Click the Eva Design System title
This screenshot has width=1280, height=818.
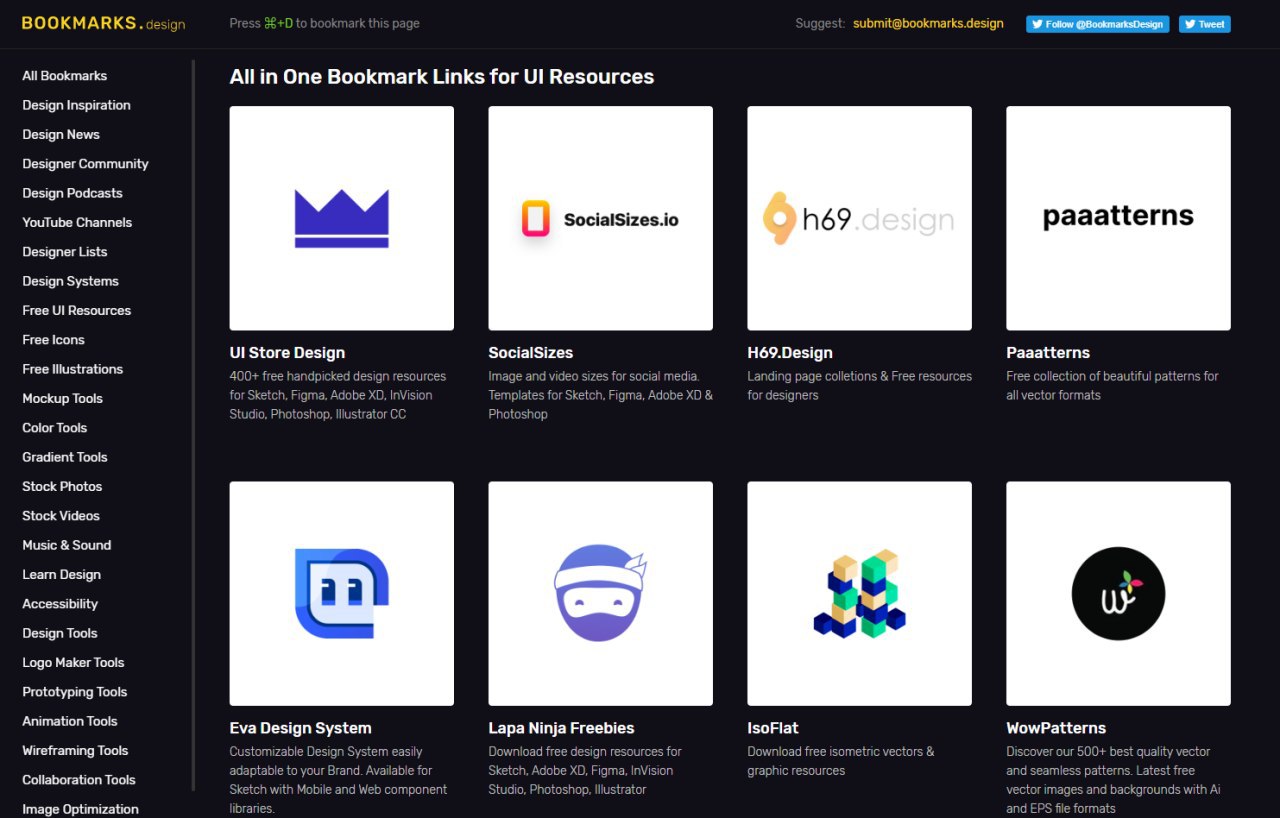pos(300,728)
